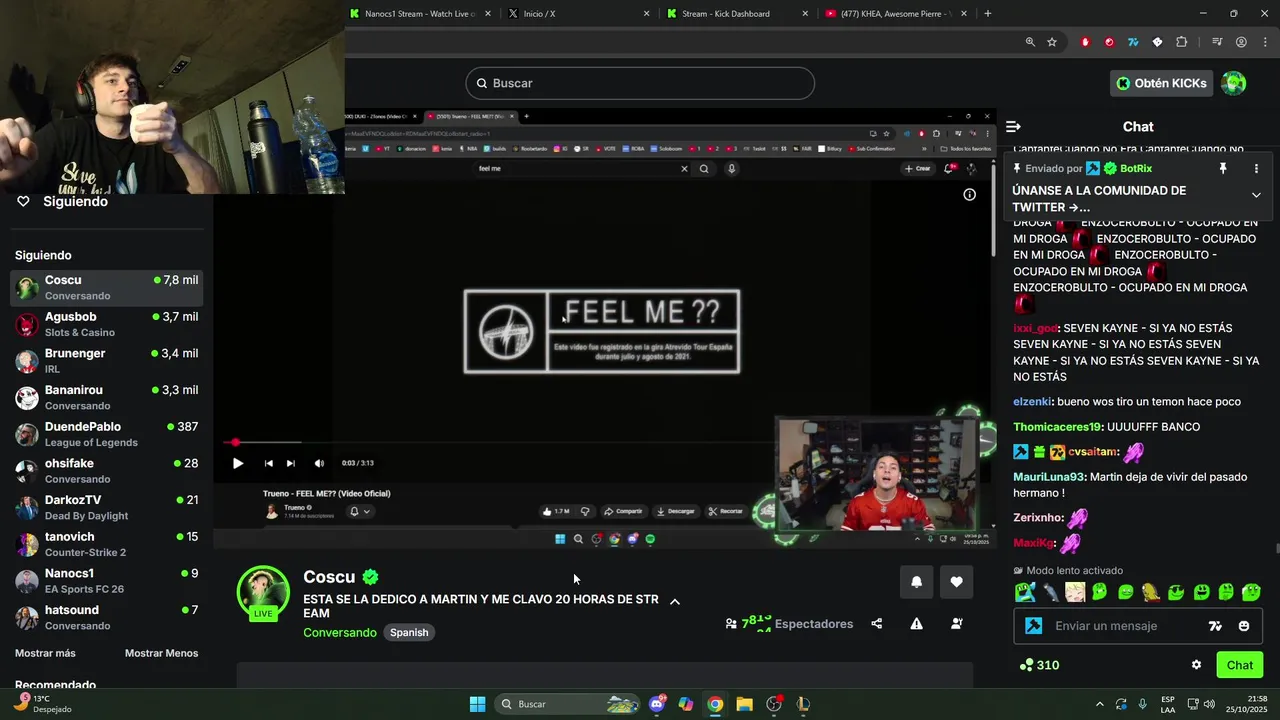Open the emoji picker in chat input
The height and width of the screenshot is (720, 1280).
click(x=1244, y=626)
